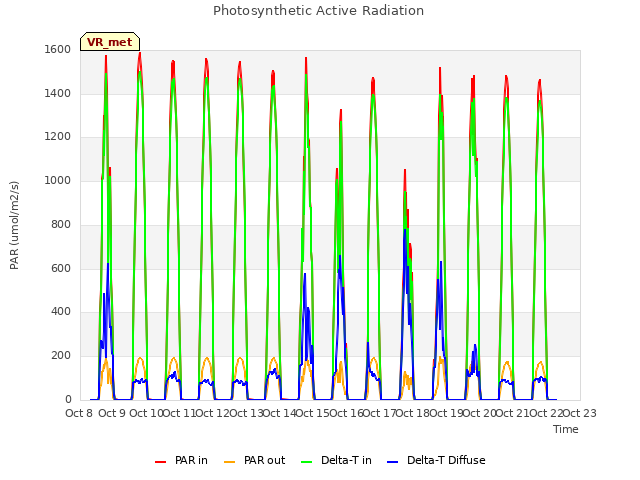Click the 1600 y-axis tick label
640x480 pixels.
point(58,49)
